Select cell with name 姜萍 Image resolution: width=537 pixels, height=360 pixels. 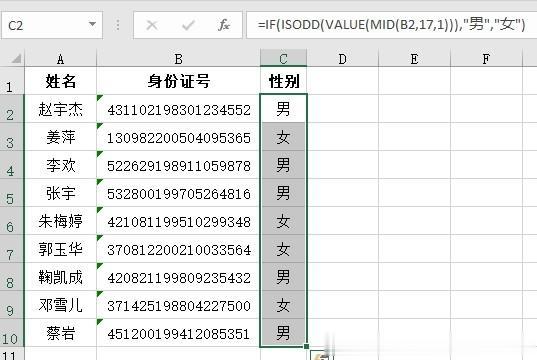point(61,137)
